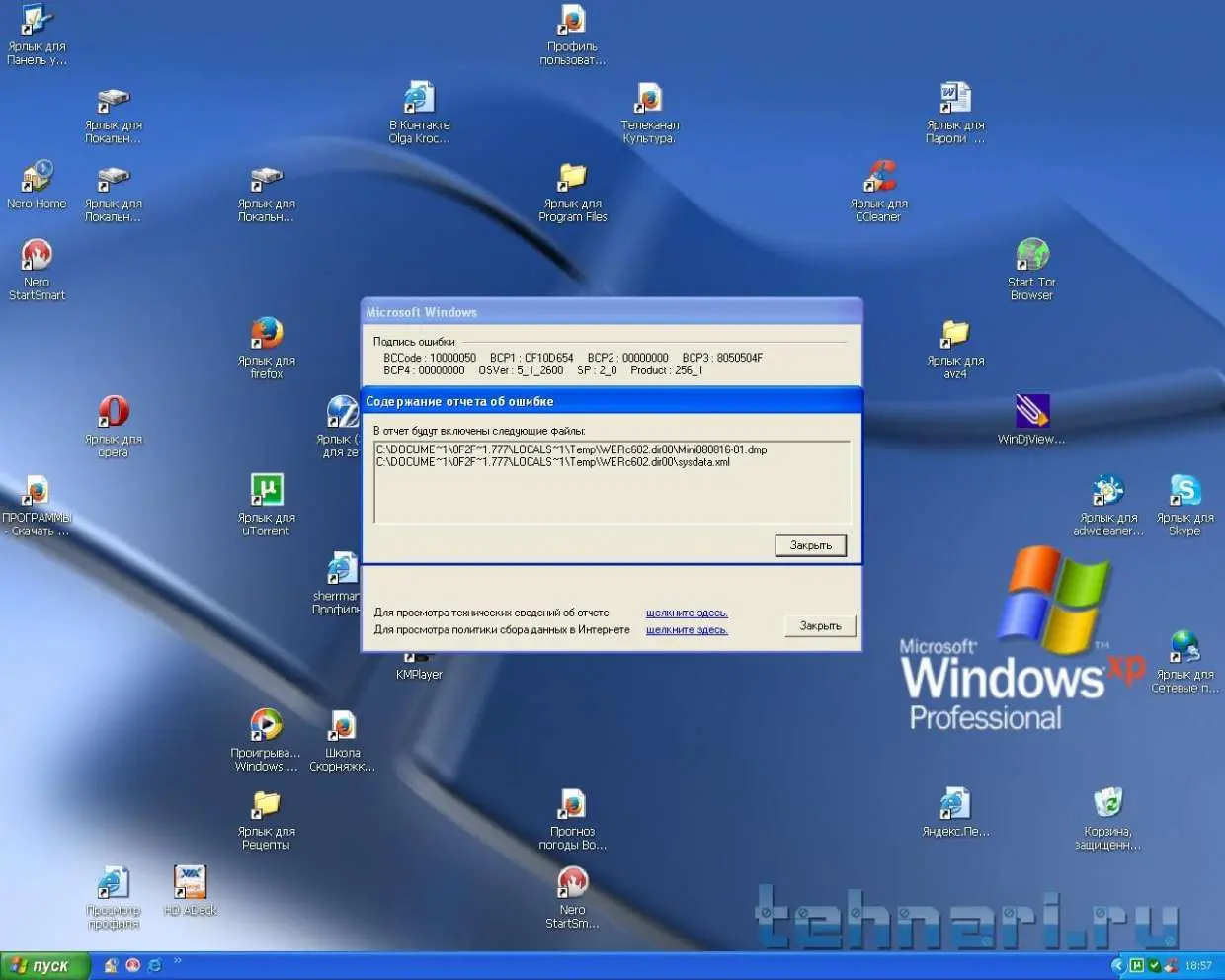This screenshot has width=1225, height=980.
Task: Click 'Закрыть' in the Microsoft Windows dialog
Action: pyautogui.click(x=820, y=626)
